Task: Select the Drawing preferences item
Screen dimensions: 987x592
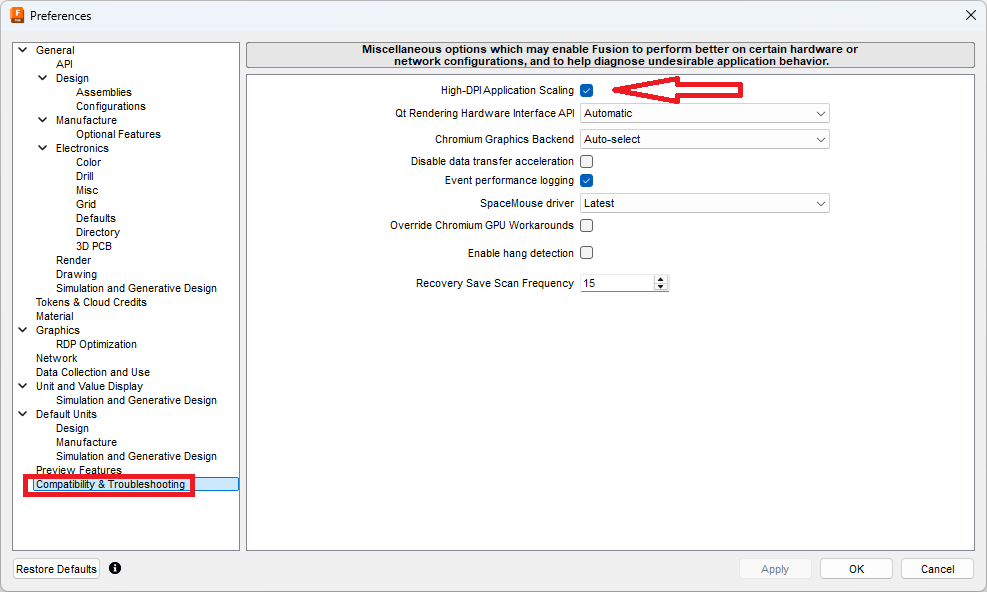Action: pyautogui.click(x=76, y=275)
